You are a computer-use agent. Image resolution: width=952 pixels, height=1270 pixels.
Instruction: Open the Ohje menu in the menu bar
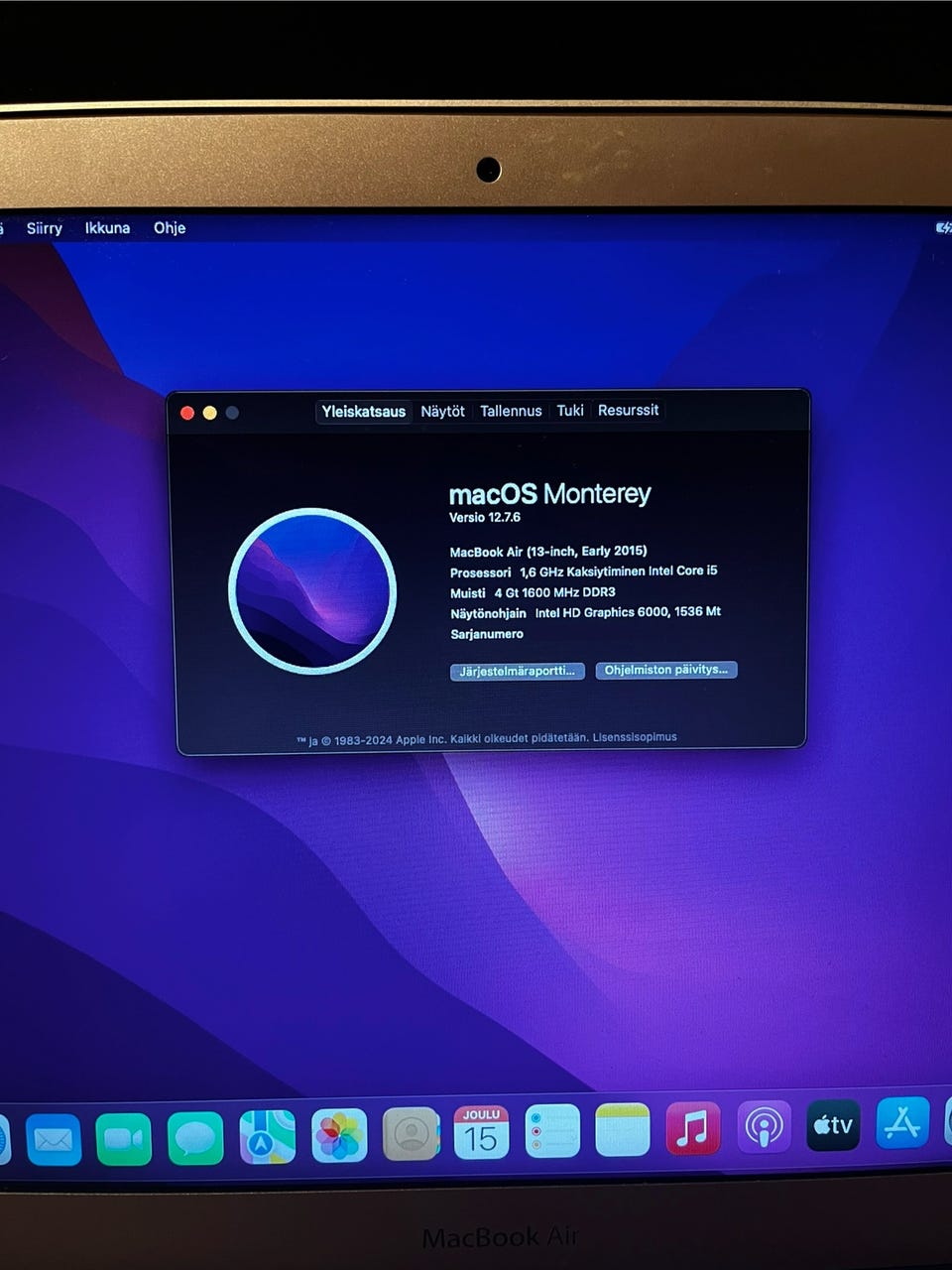click(x=170, y=227)
